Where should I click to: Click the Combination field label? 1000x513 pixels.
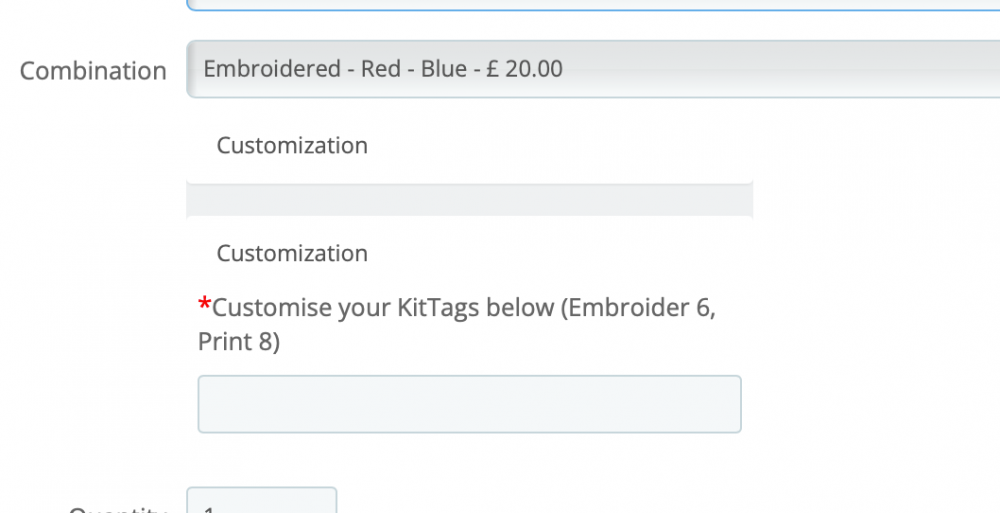click(93, 71)
